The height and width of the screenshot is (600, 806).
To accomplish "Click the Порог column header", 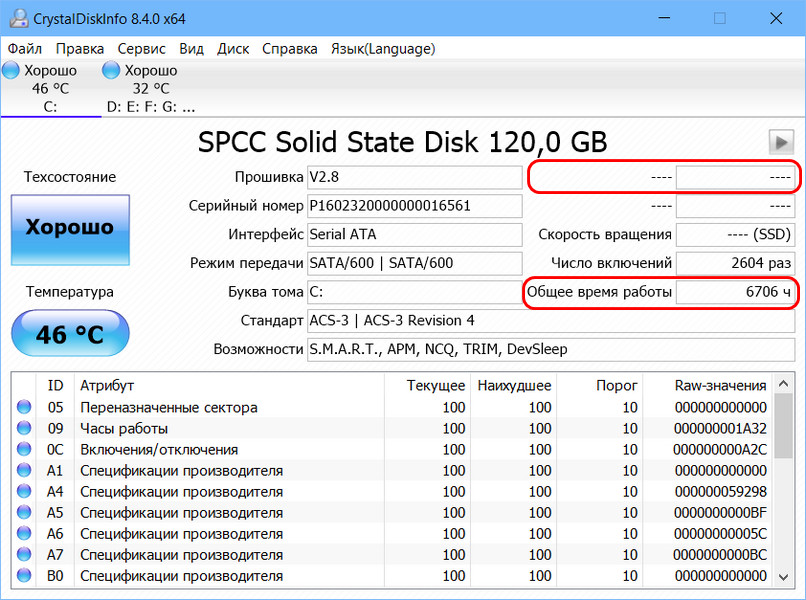I will pos(600,386).
